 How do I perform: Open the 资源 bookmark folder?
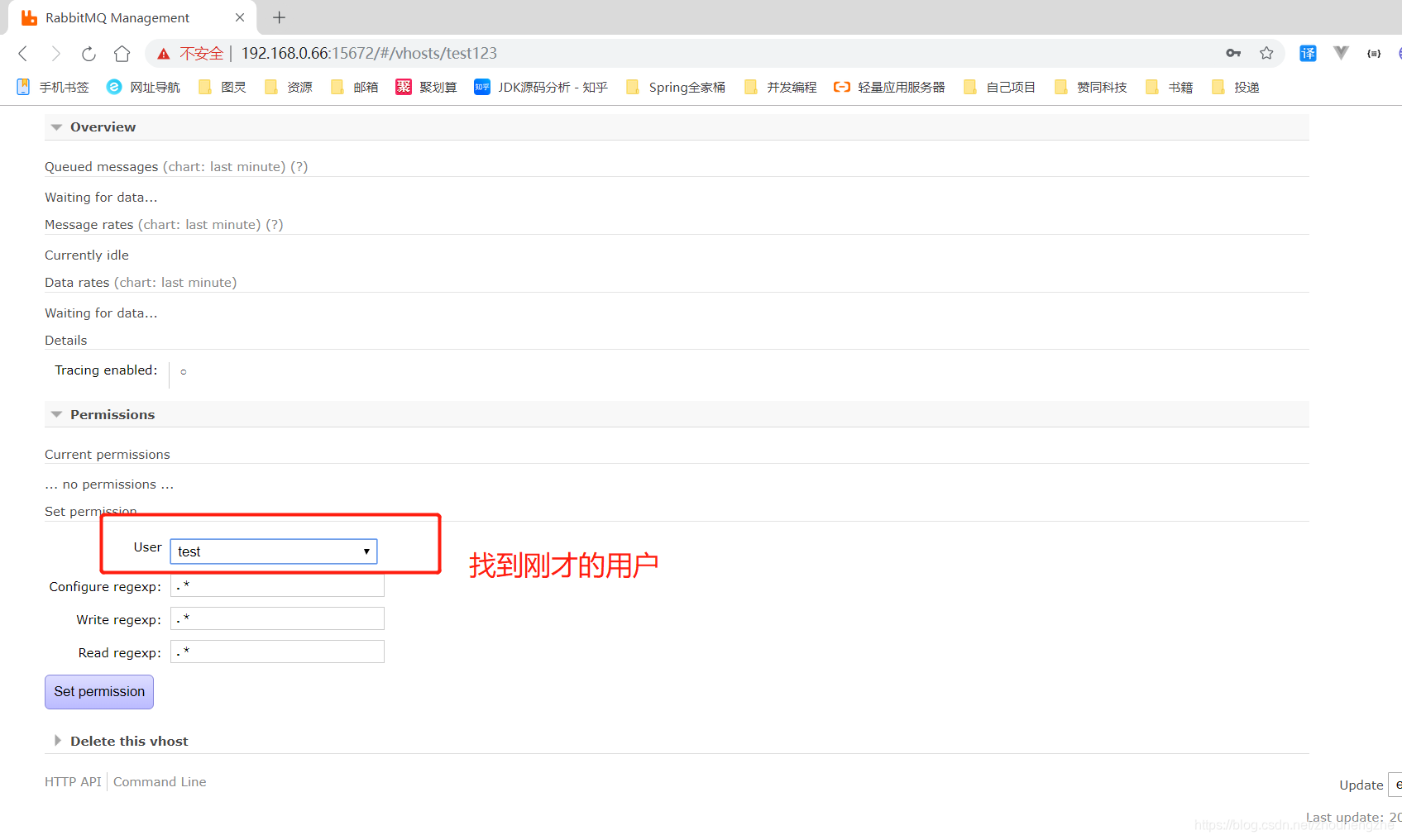(289, 87)
